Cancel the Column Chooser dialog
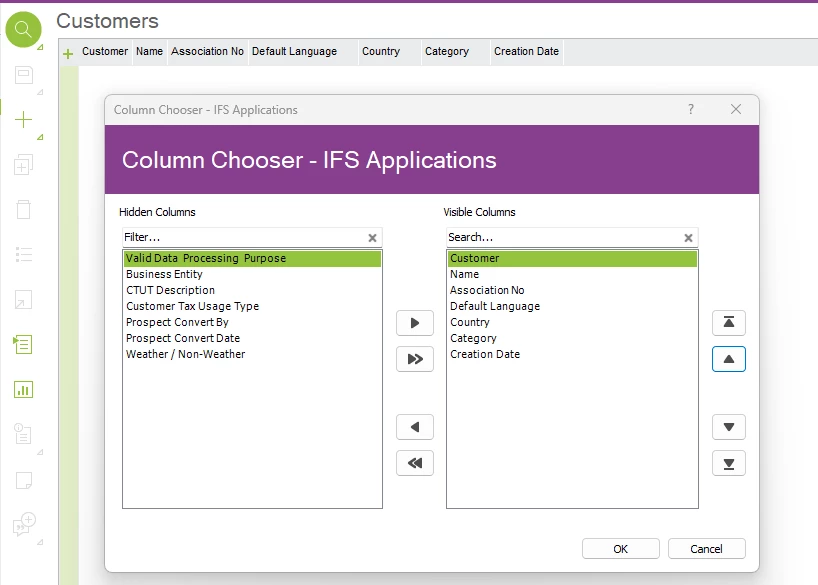The width and height of the screenshot is (818, 585). pyautogui.click(x=707, y=548)
